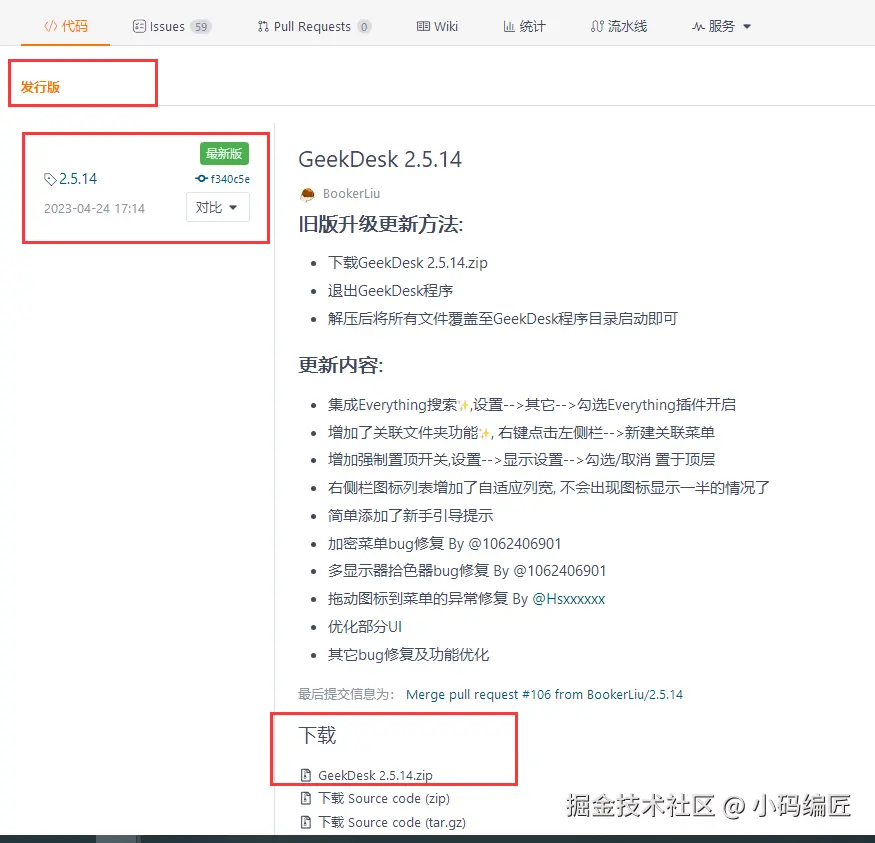
Task: Click the line 下载GeekDesk 2.5.14.zip in upgrade steps
Action: point(407,263)
